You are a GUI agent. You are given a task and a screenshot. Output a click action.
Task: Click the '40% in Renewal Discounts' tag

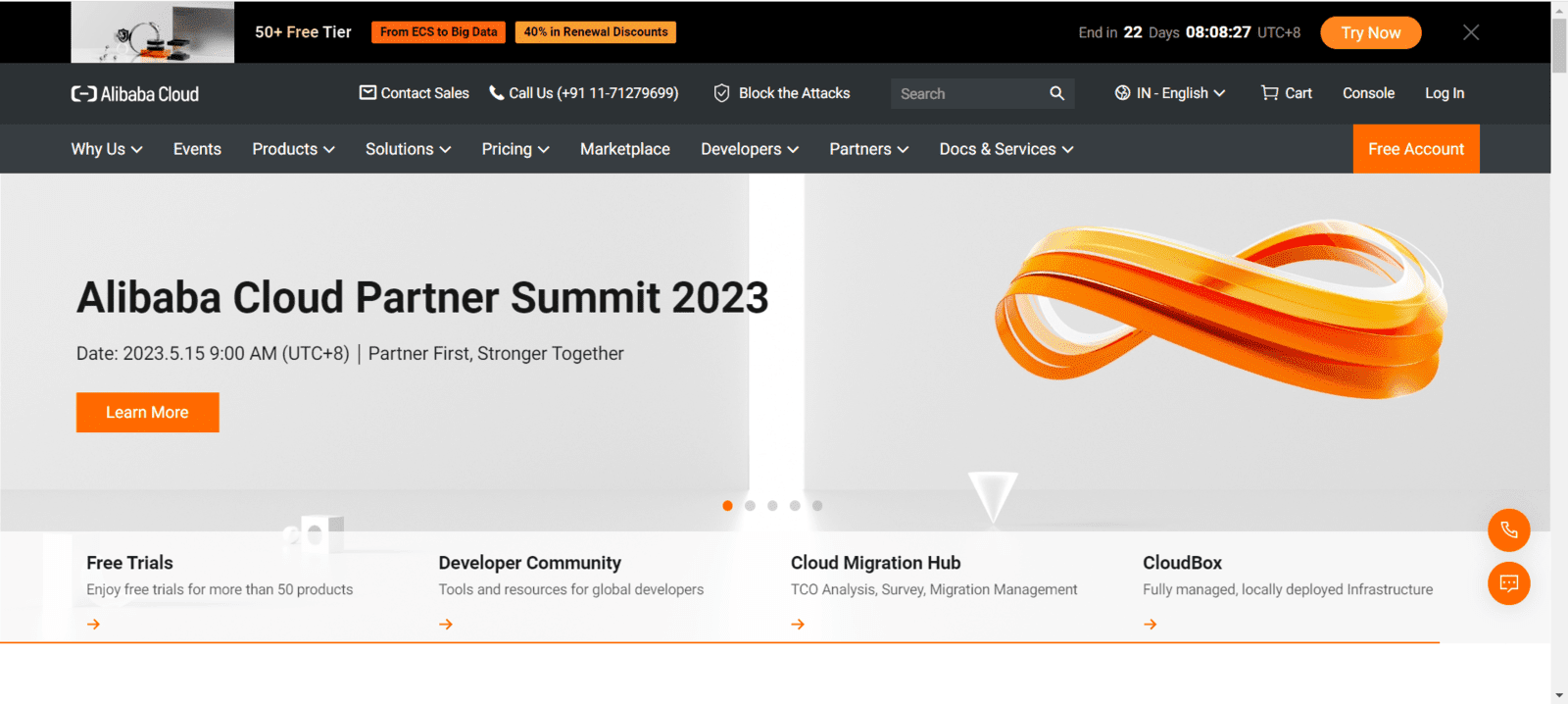tap(596, 32)
